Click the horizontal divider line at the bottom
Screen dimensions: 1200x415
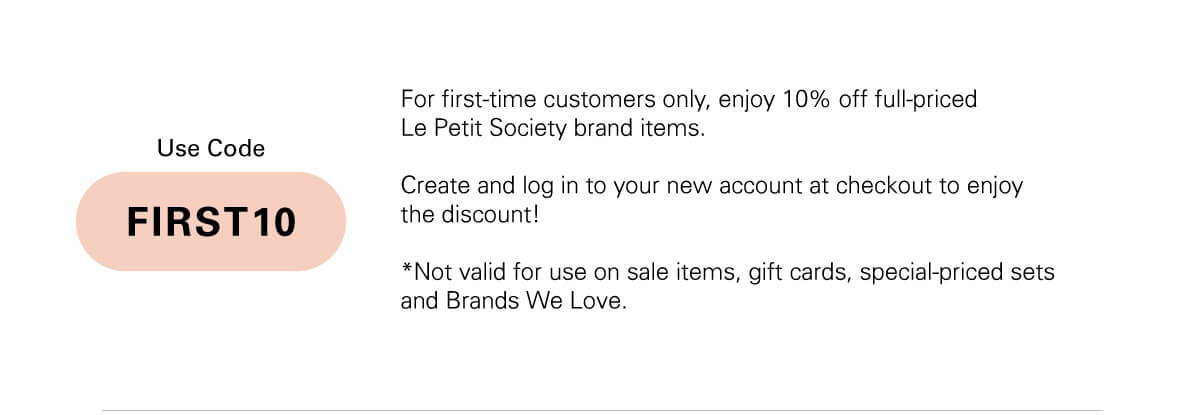601,409
